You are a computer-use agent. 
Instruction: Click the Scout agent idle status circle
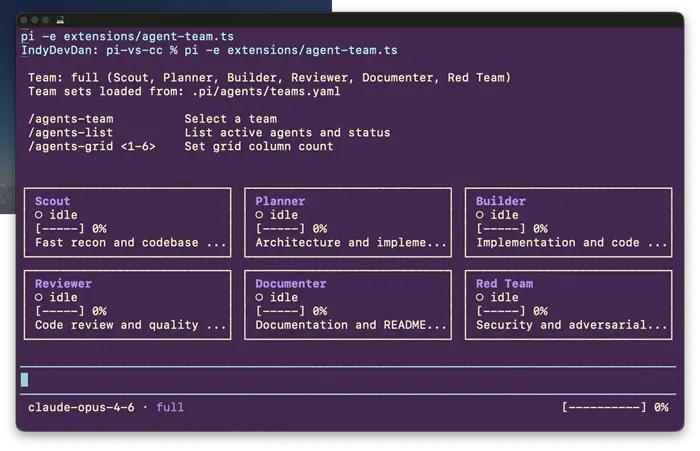click(x=39, y=215)
